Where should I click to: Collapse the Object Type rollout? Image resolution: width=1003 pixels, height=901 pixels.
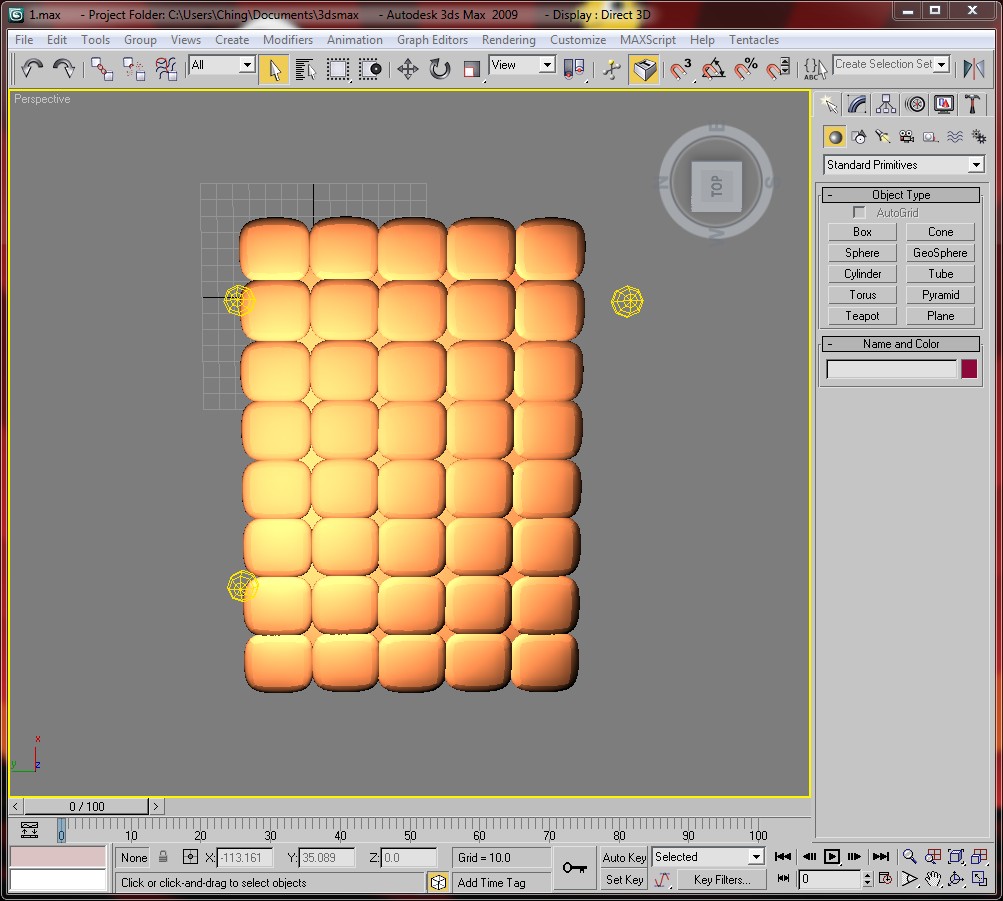[901, 194]
